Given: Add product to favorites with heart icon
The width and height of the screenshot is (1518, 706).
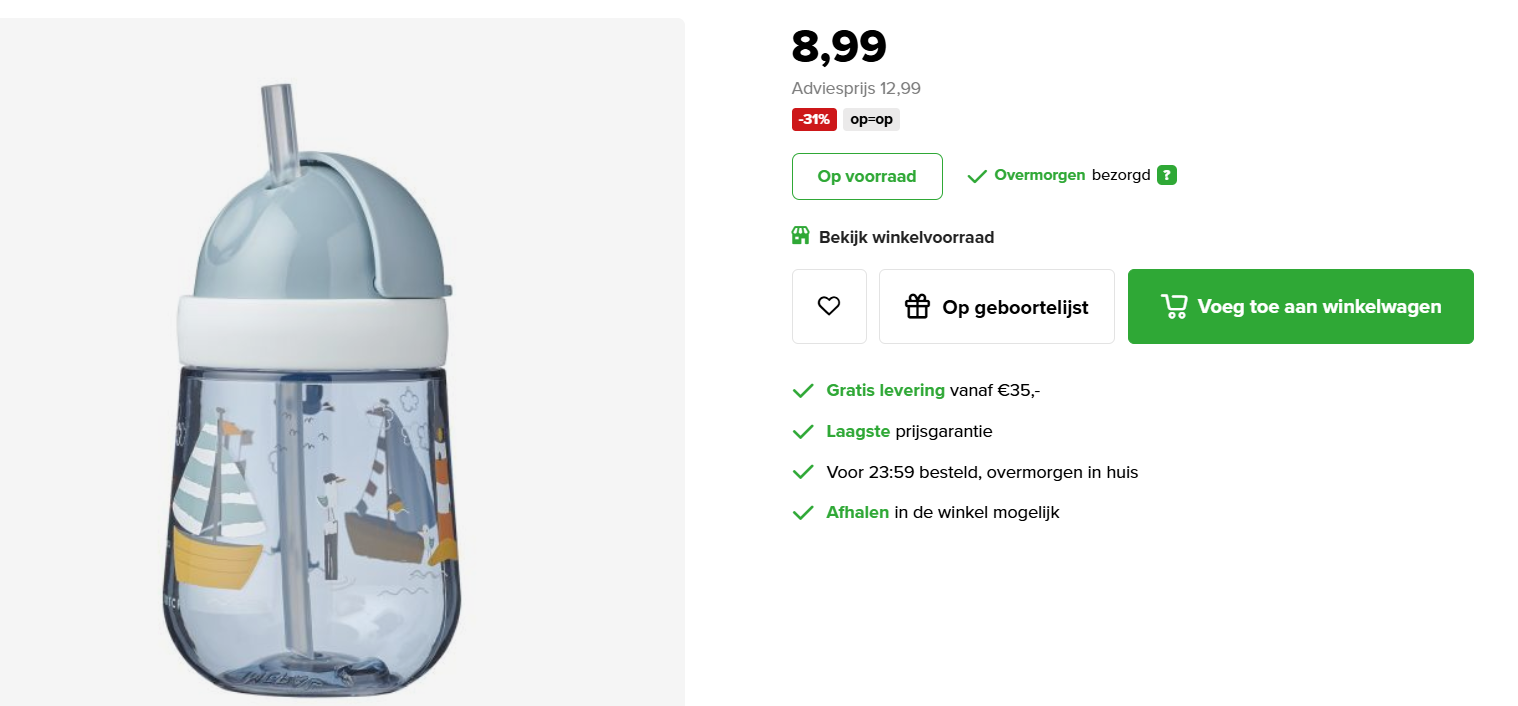Looking at the screenshot, I should pos(829,306).
